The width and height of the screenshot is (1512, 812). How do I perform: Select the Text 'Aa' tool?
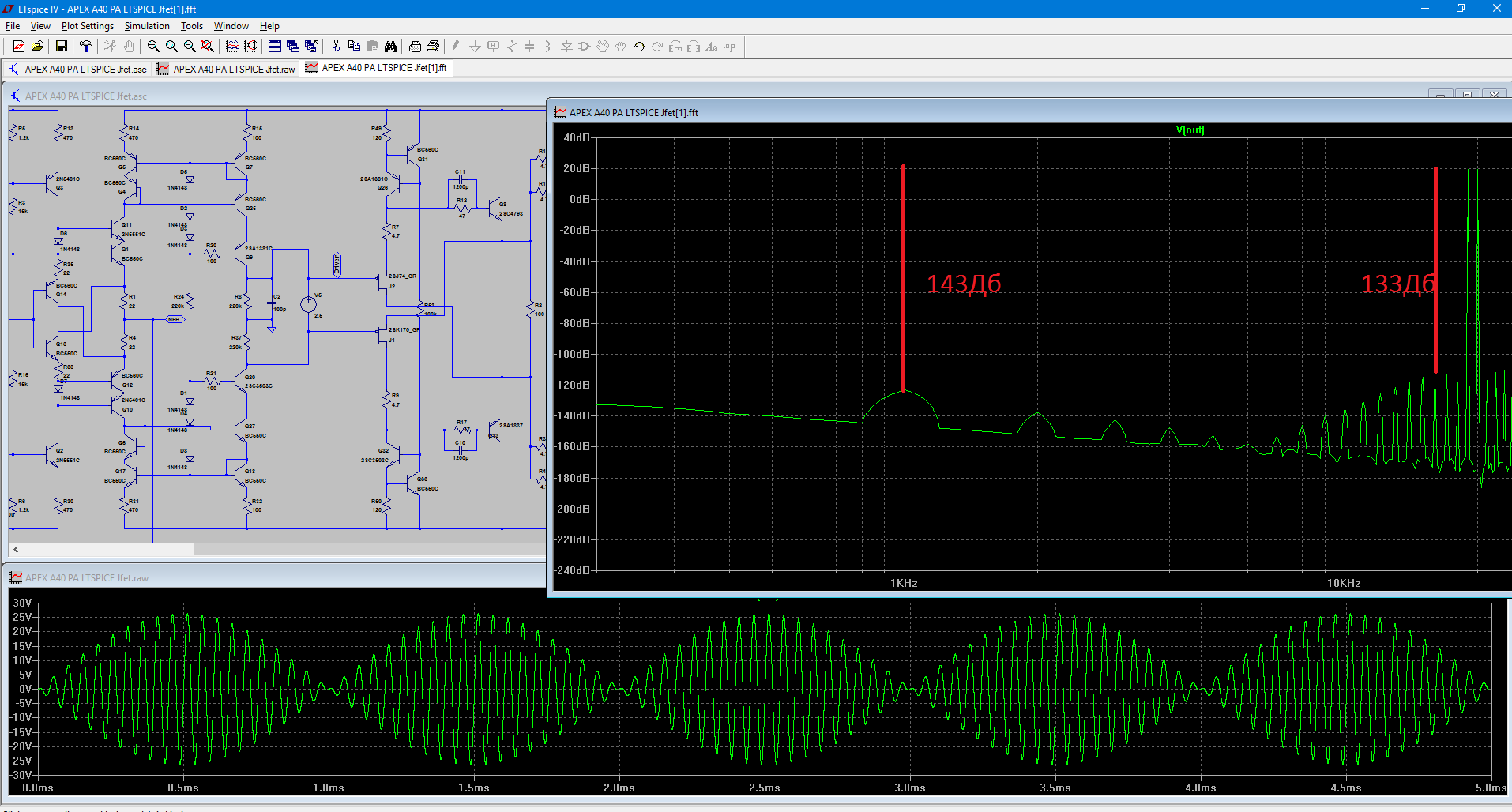(712, 47)
